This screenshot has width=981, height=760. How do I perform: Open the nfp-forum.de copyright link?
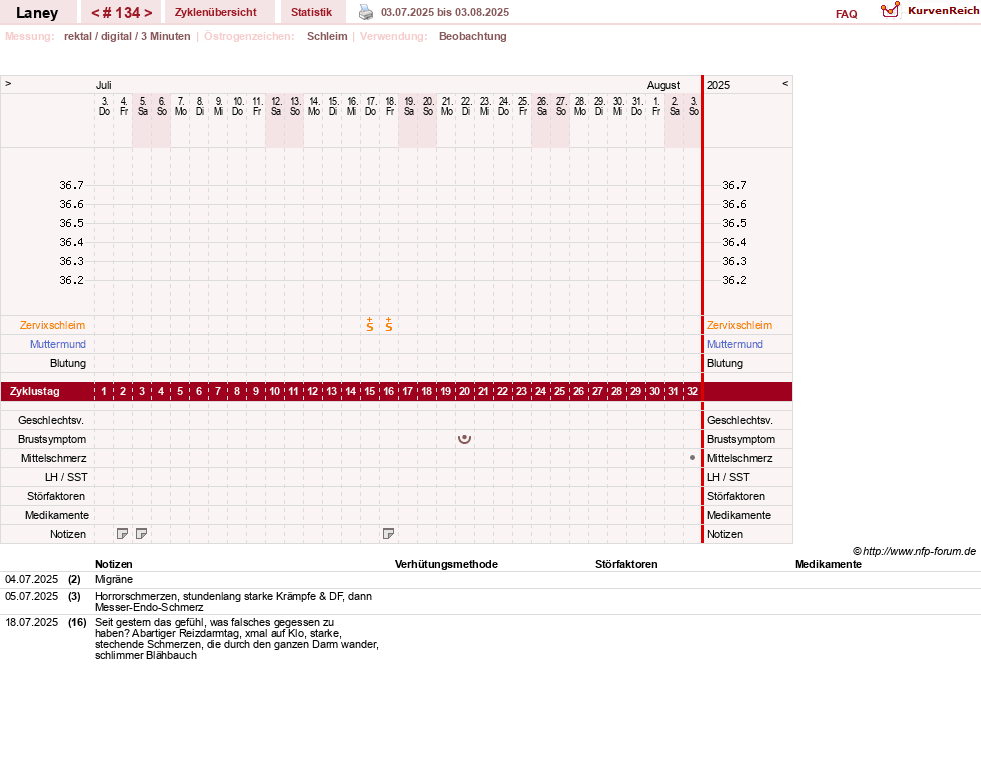coord(914,551)
